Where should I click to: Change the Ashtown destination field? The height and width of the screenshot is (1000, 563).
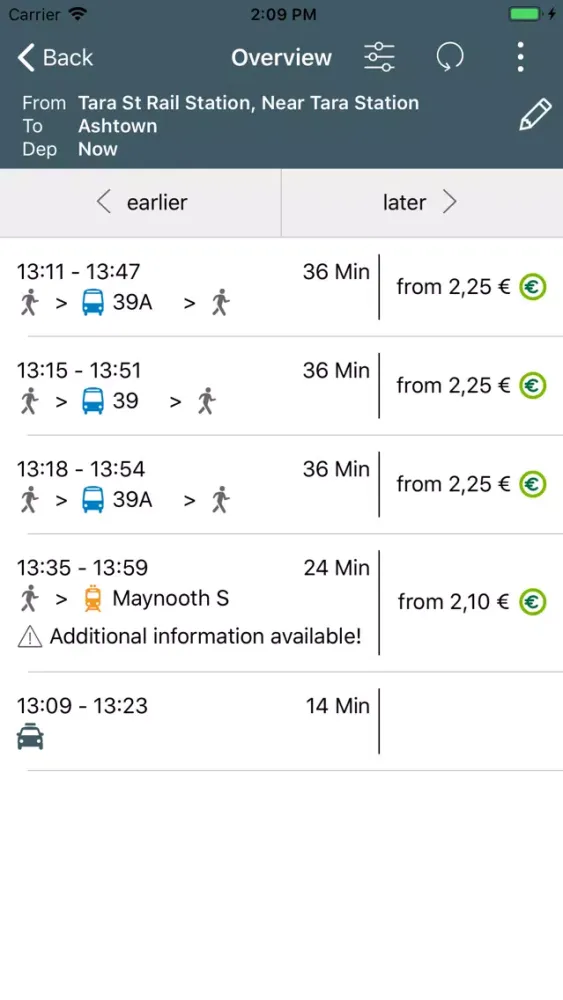(117, 126)
